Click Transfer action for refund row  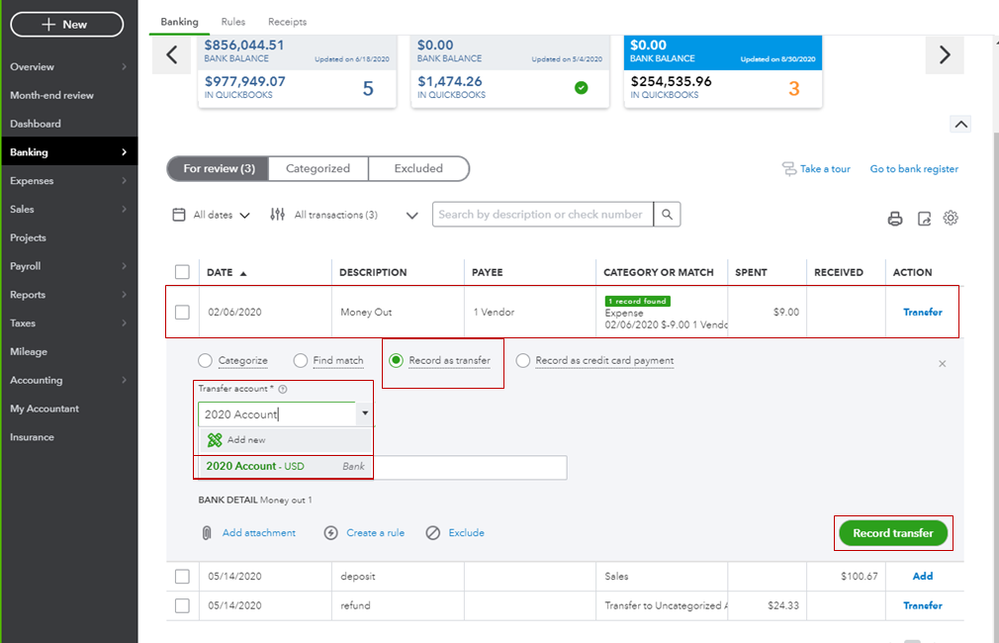pos(923,605)
